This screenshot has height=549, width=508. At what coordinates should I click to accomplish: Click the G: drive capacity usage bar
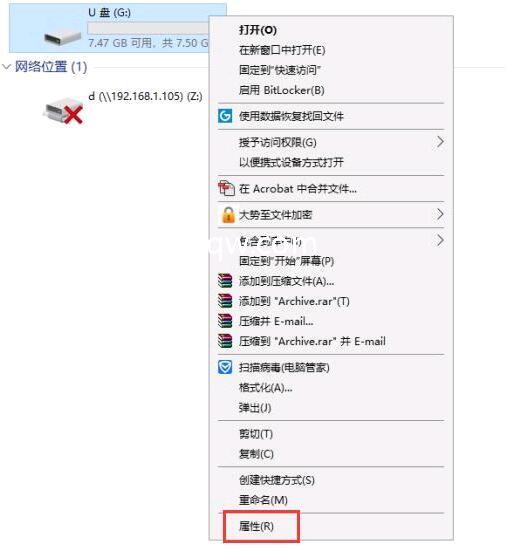[148, 28]
